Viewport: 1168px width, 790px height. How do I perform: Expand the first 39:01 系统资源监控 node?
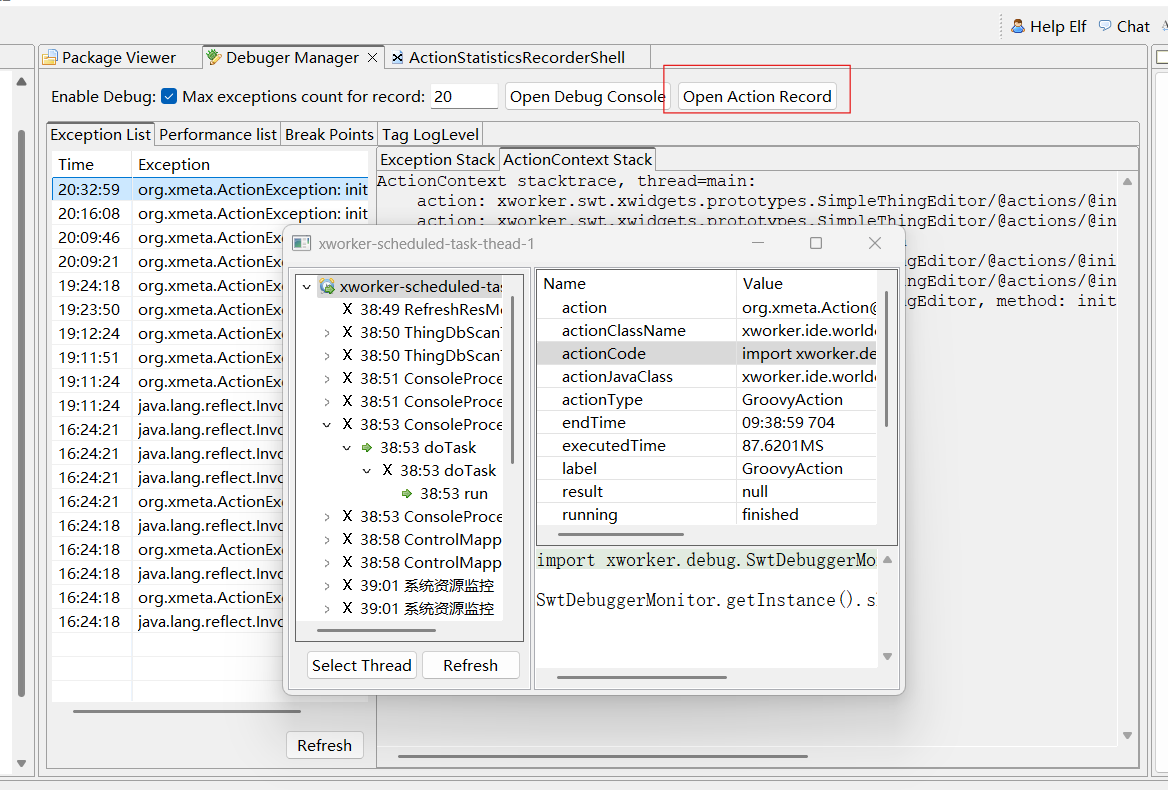click(x=326, y=586)
